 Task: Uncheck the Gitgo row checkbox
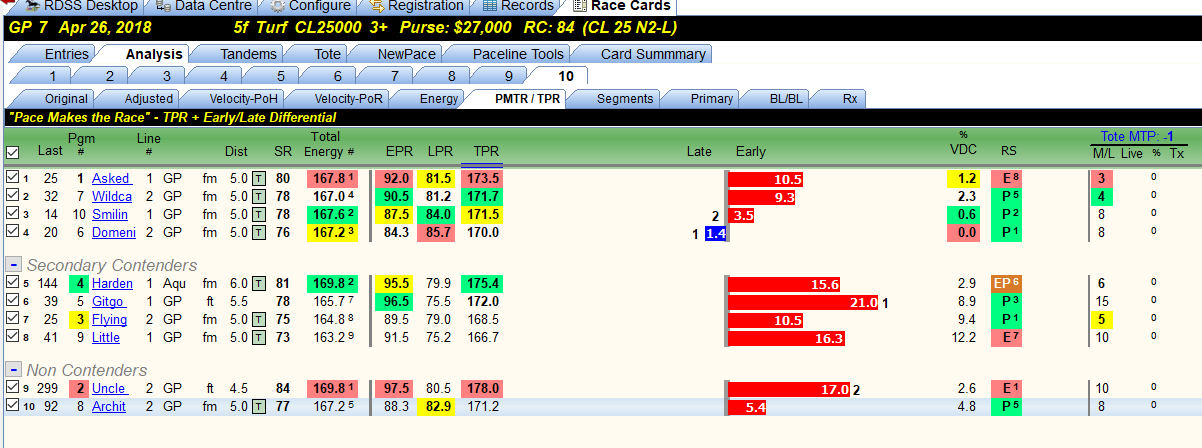click(12, 301)
